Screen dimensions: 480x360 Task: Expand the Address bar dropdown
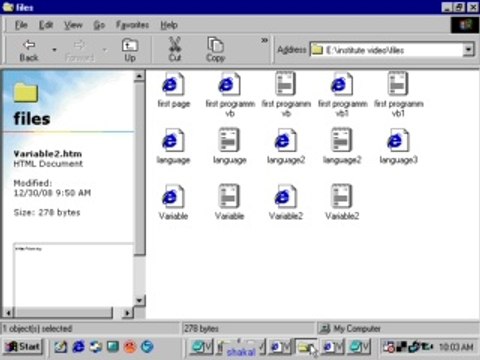tap(468, 50)
